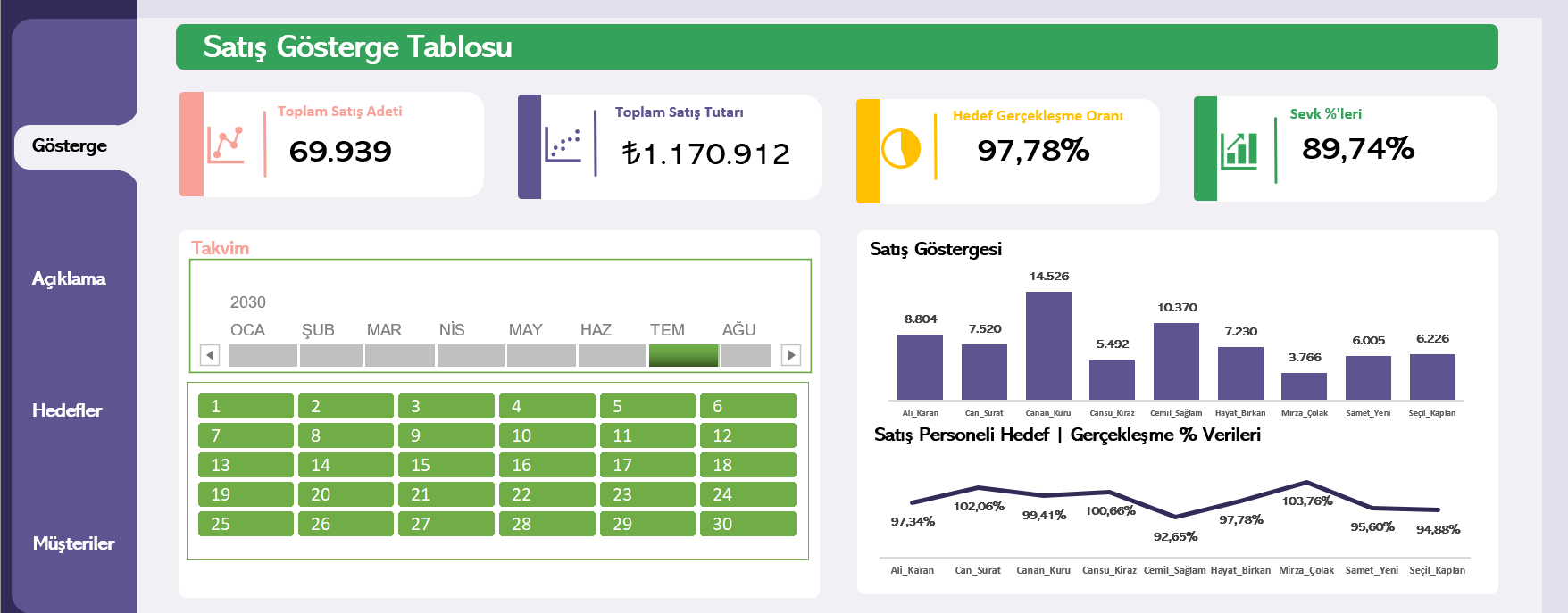Select HAZ month on the timeline
This screenshot has height=613, width=1568.
coord(612,355)
